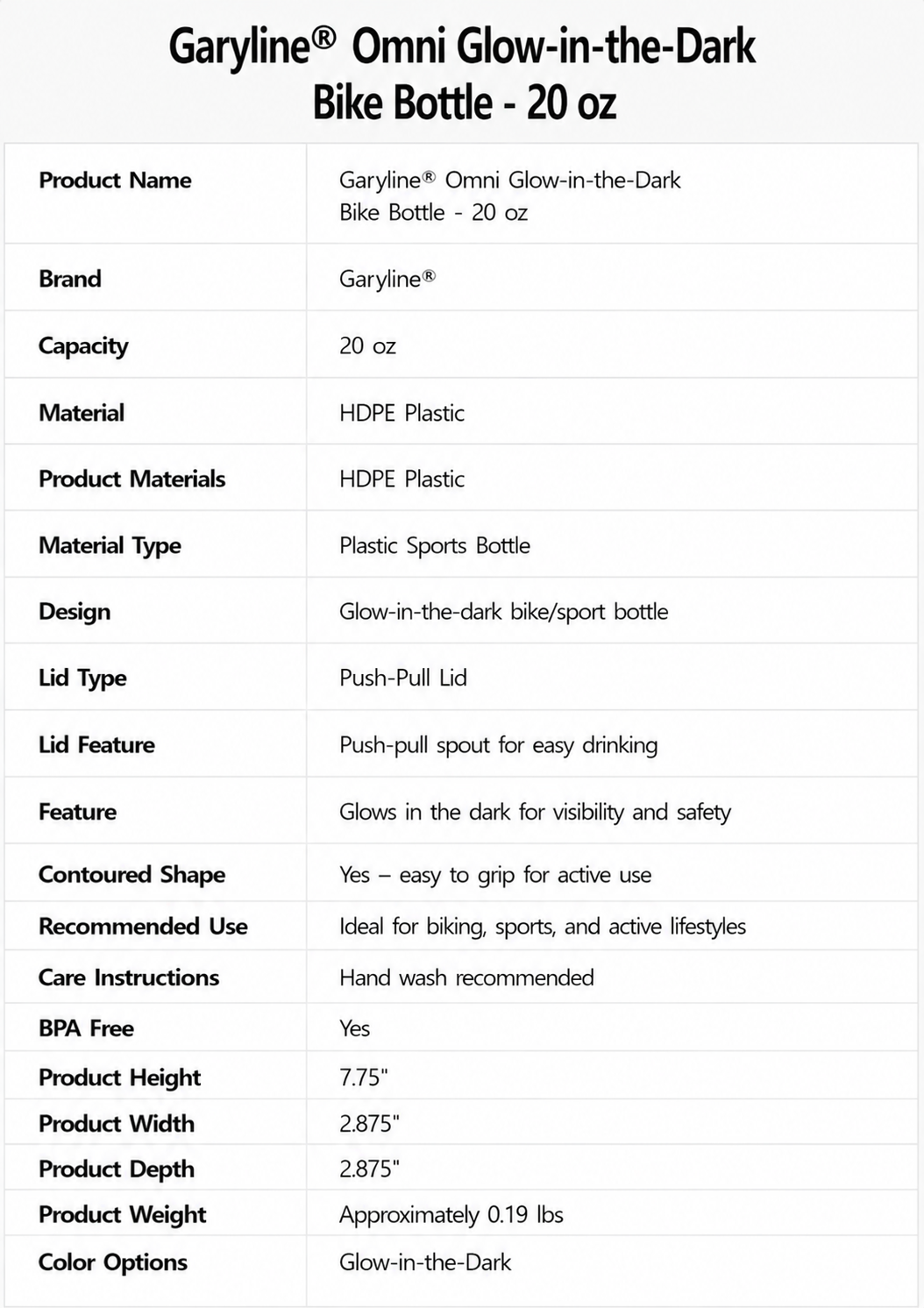This screenshot has width=924, height=1308.
Task: Select the Lid Feature label
Action: click(x=96, y=744)
